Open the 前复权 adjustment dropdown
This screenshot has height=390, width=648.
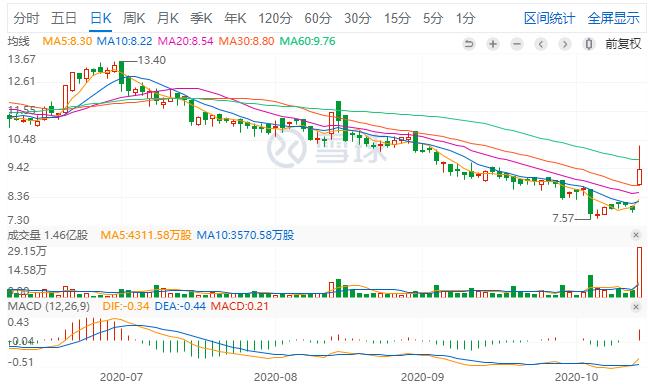[623, 44]
